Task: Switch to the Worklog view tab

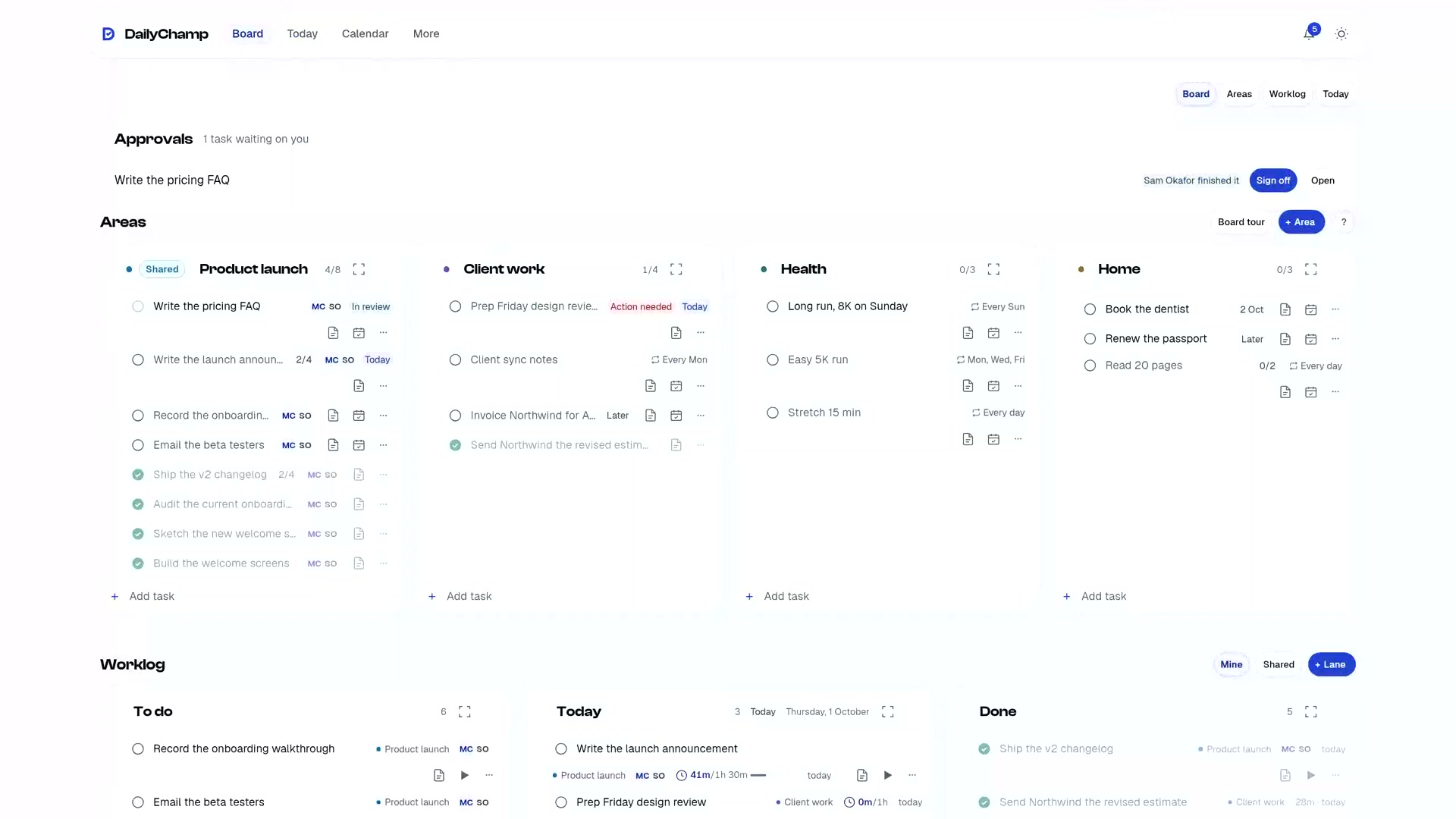Action: pos(1288,94)
